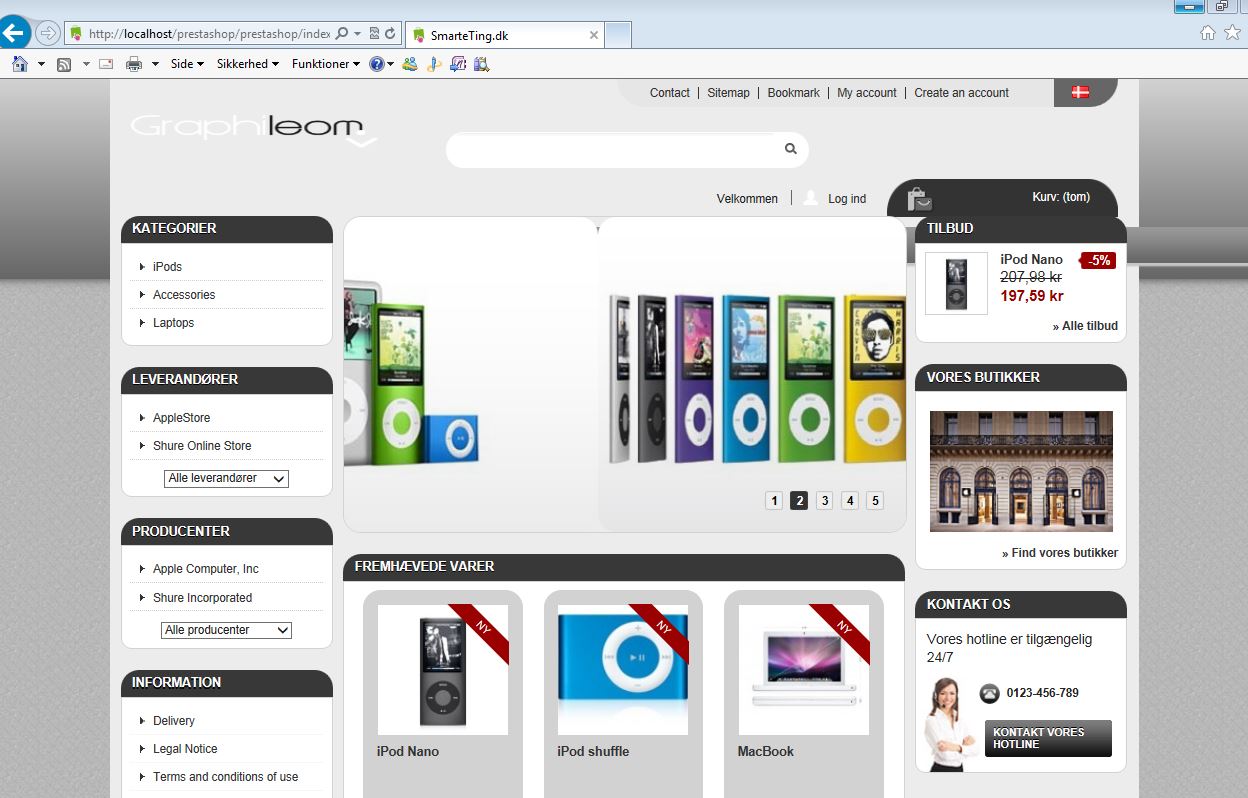Click the top-right browser Home house icon
This screenshot has height=798, width=1248.
(x=1208, y=33)
